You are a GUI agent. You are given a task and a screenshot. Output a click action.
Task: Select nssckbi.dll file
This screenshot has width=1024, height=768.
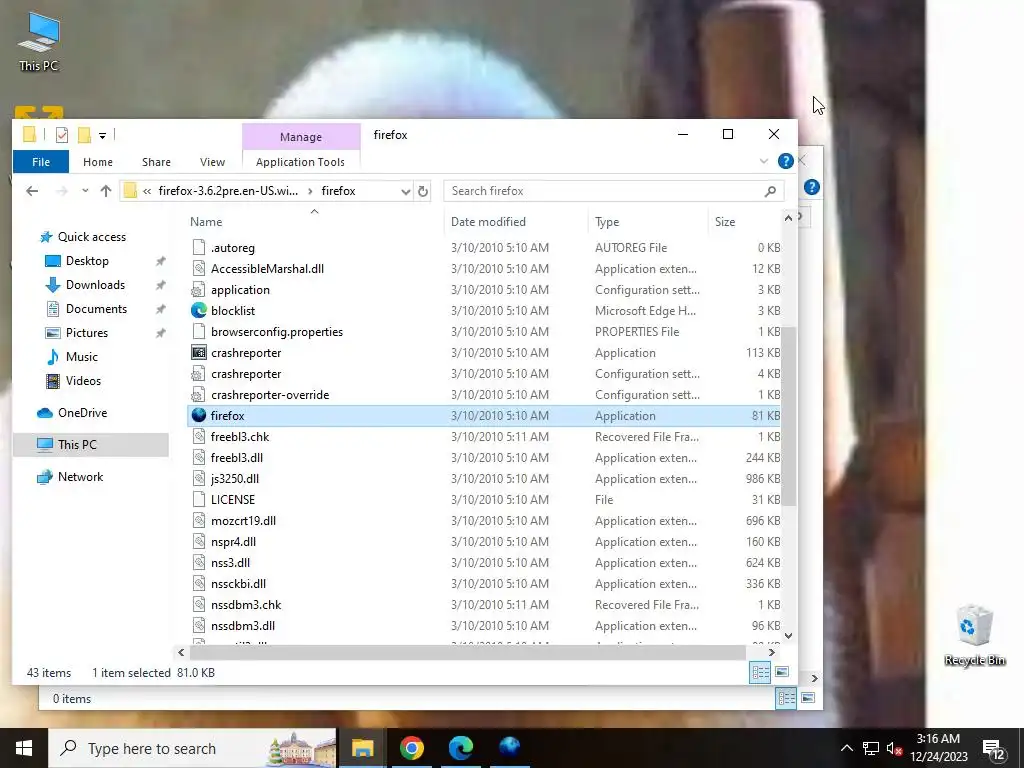point(483,584)
